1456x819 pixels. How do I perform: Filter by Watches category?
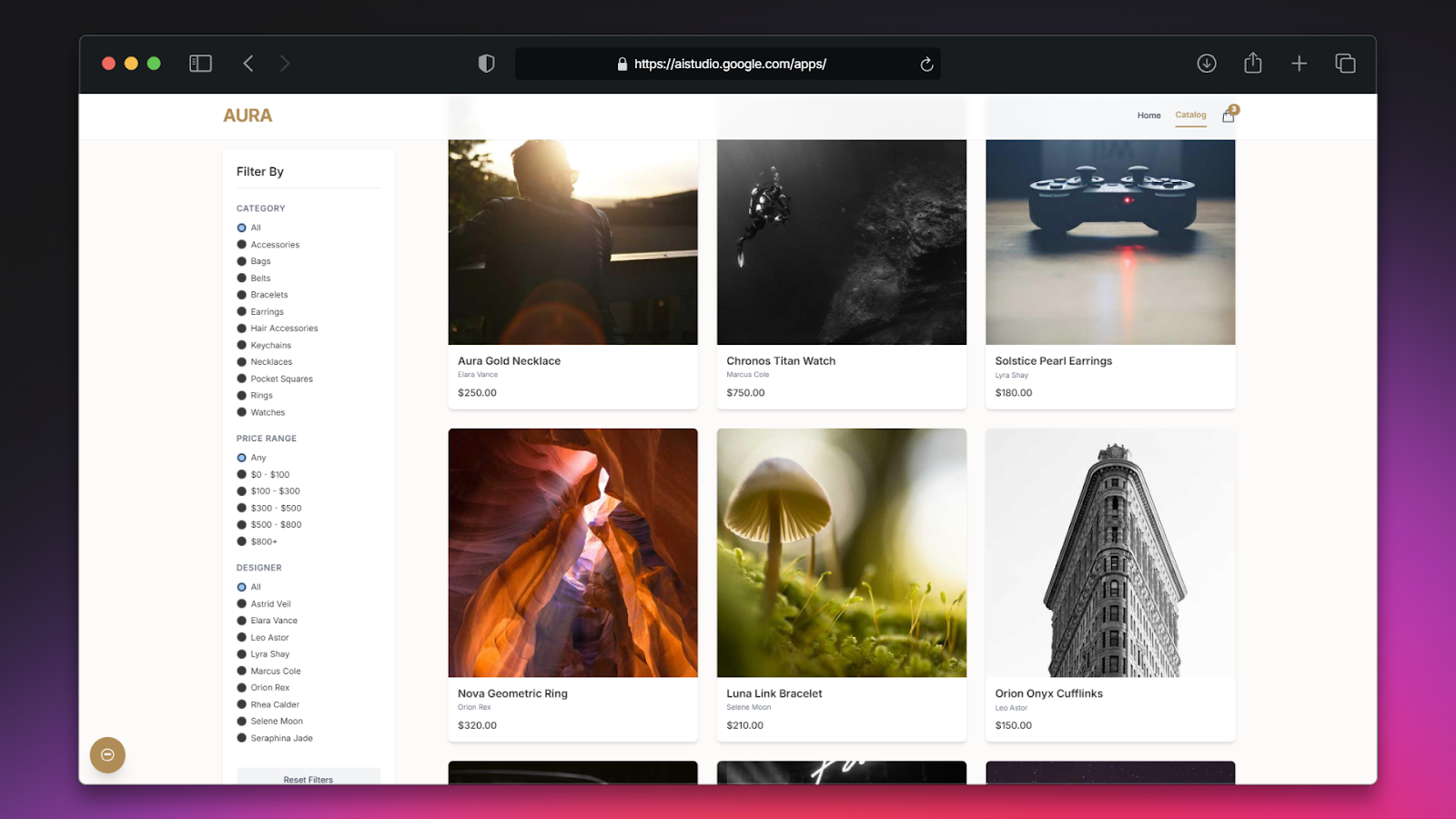242,412
